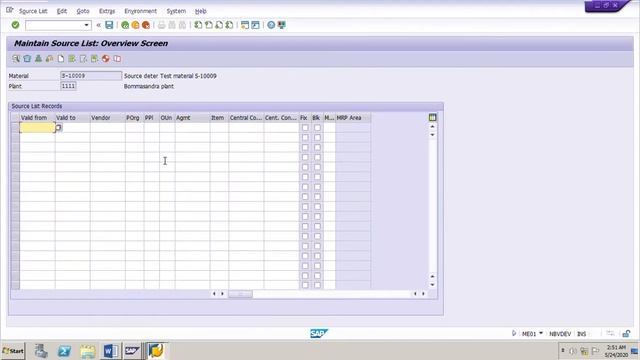The image size is (640, 360).
Task: Click the red-white circular icon in application toolbar
Action: 106,59
